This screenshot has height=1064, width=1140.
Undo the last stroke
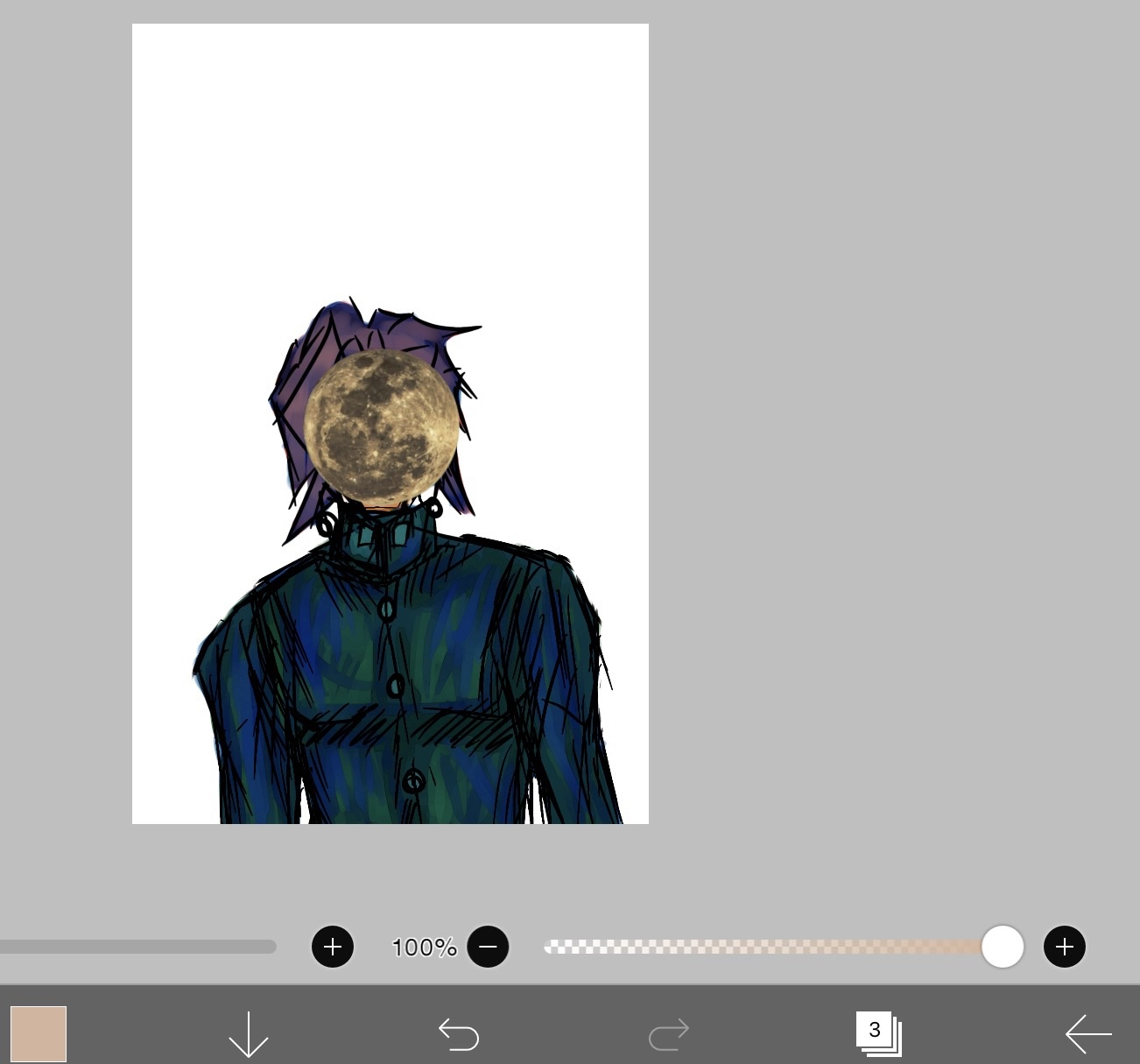[459, 1034]
